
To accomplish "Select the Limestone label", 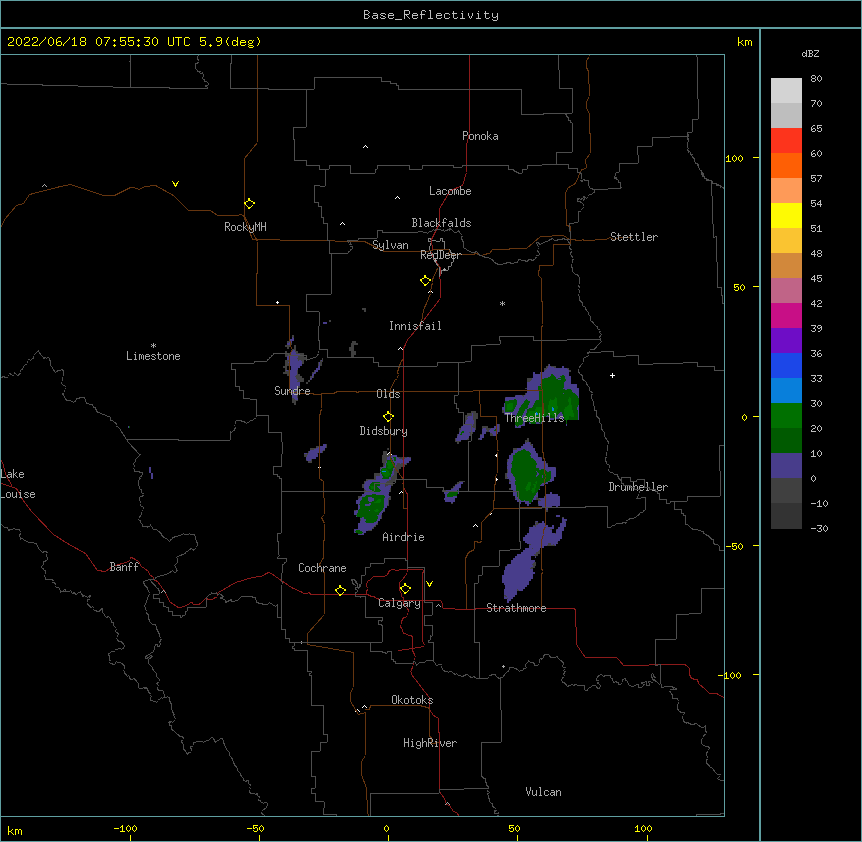I will [x=153, y=356].
